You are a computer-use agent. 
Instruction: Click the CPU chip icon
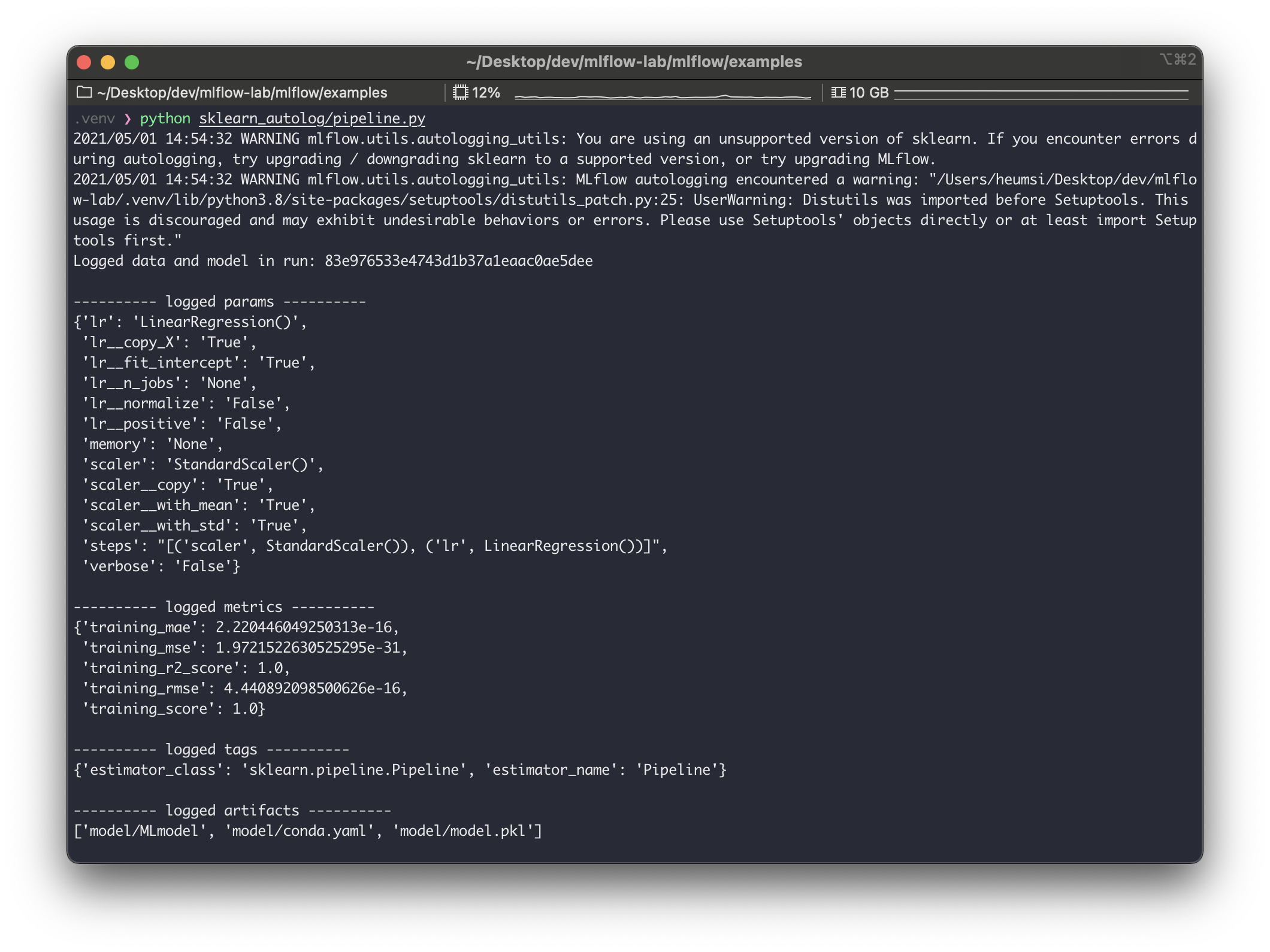point(460,92)
